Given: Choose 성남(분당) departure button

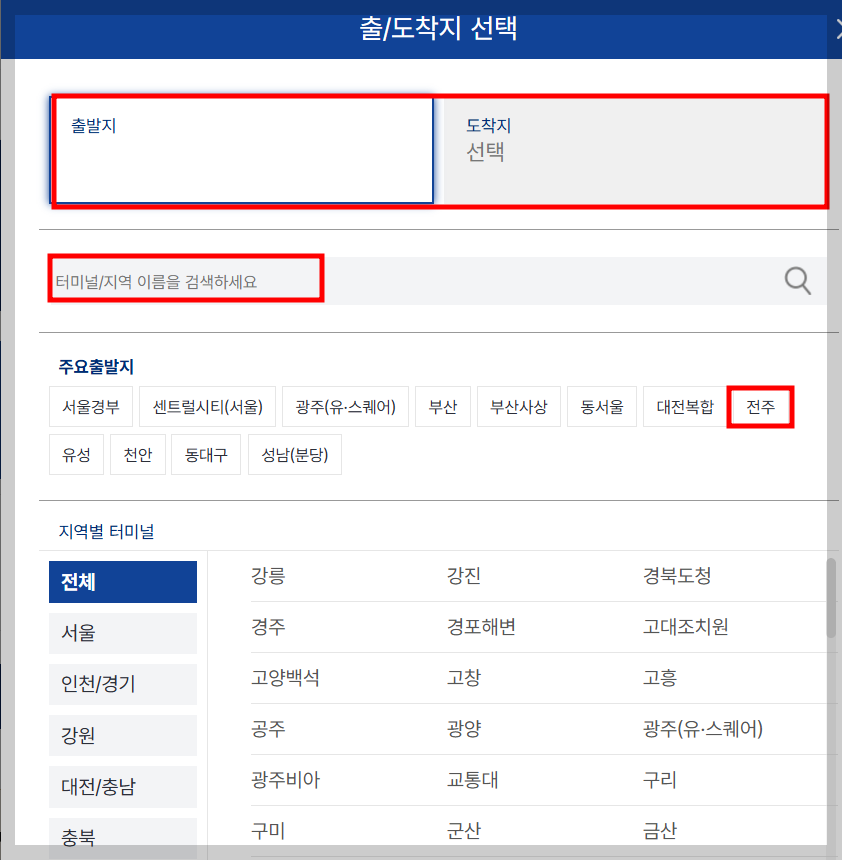Looking at the screenshot, I should point(295,455).
